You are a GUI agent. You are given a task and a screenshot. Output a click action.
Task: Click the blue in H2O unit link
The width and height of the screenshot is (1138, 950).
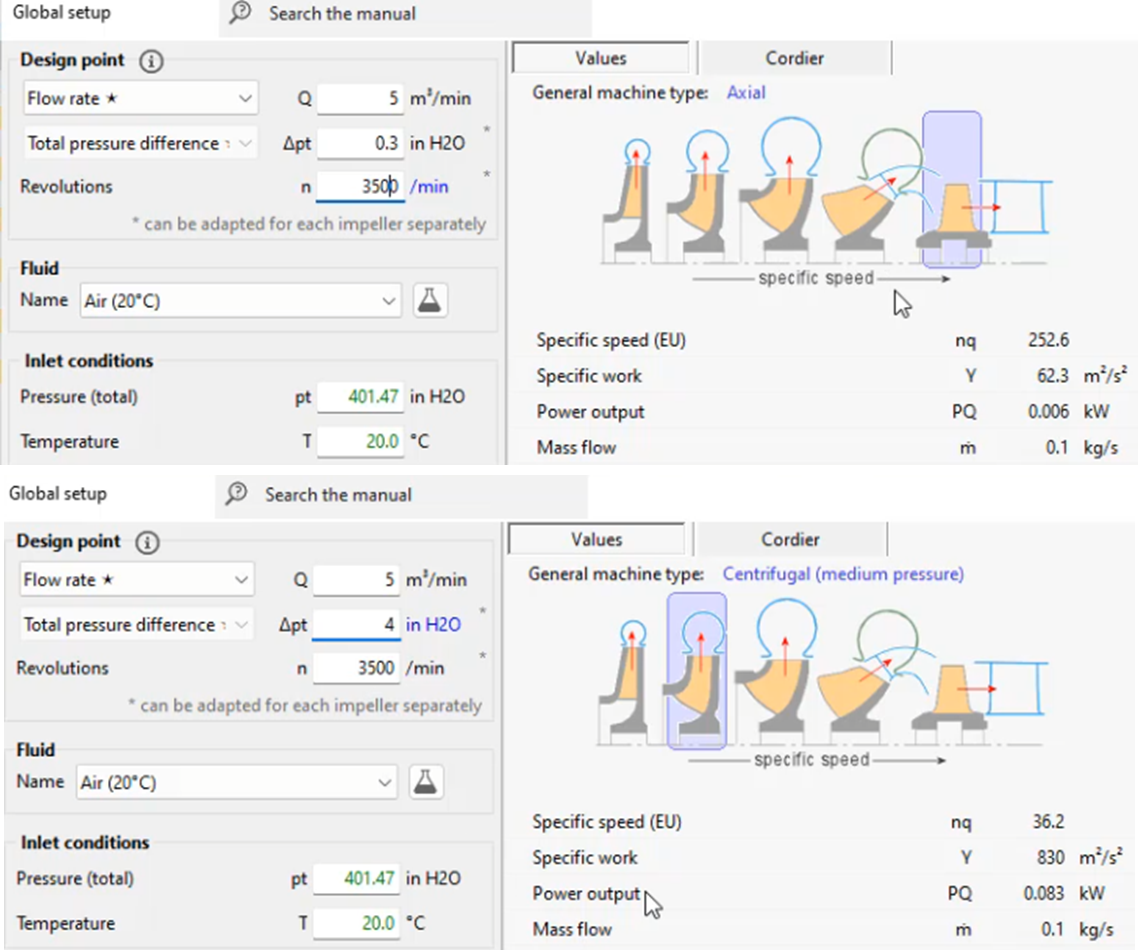pyautogui.click(x=435, y=625)
